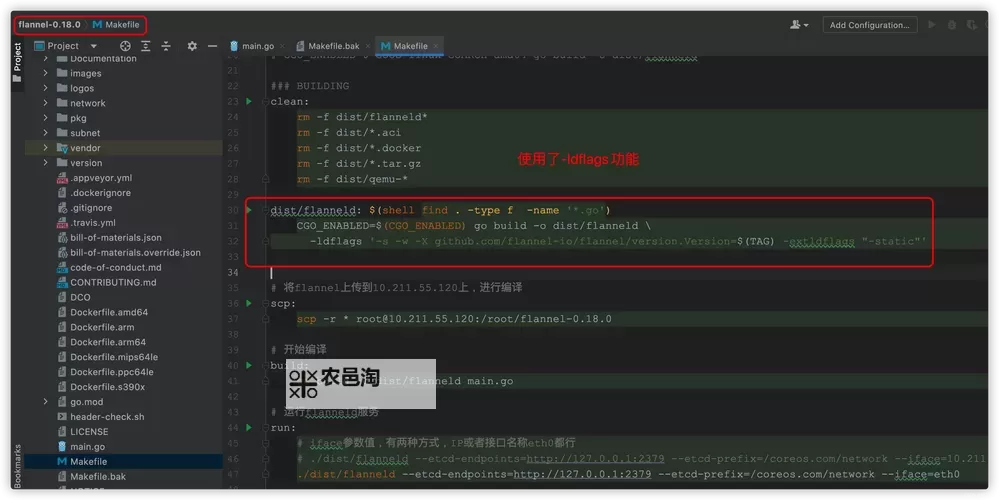Click the Expand All icon in Project toolbar

click(x=146, y=46)
